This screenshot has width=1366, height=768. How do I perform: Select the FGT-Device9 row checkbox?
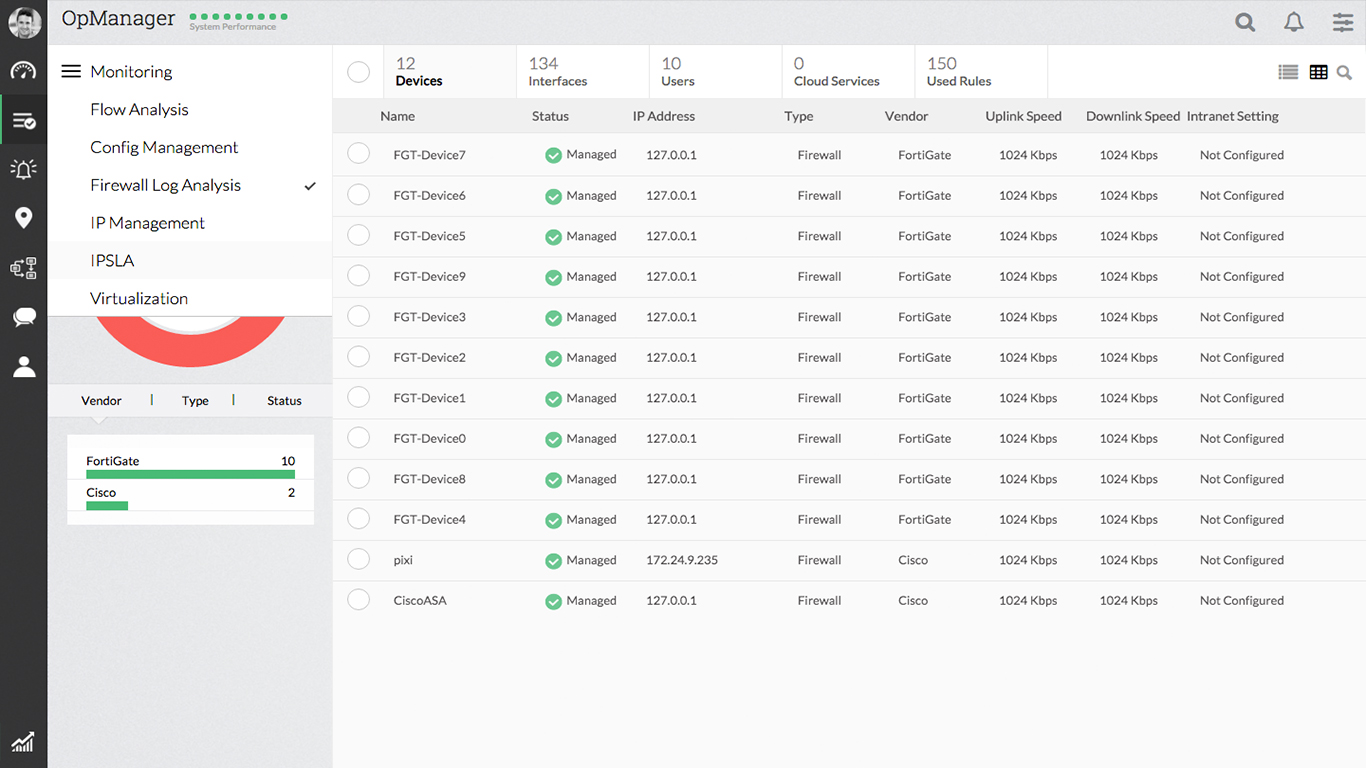(x=358, y=276)
